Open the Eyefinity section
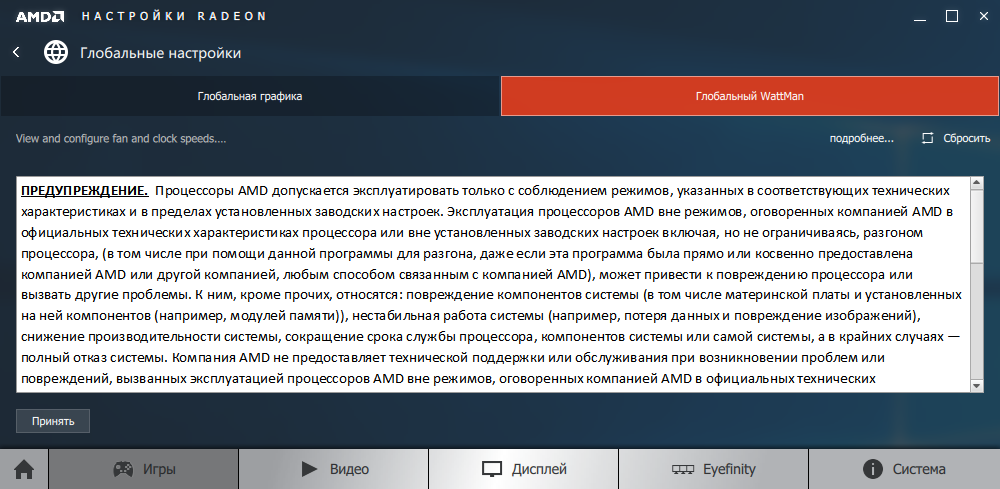This screenshot has height=489, width=1000. coord(714,470)
